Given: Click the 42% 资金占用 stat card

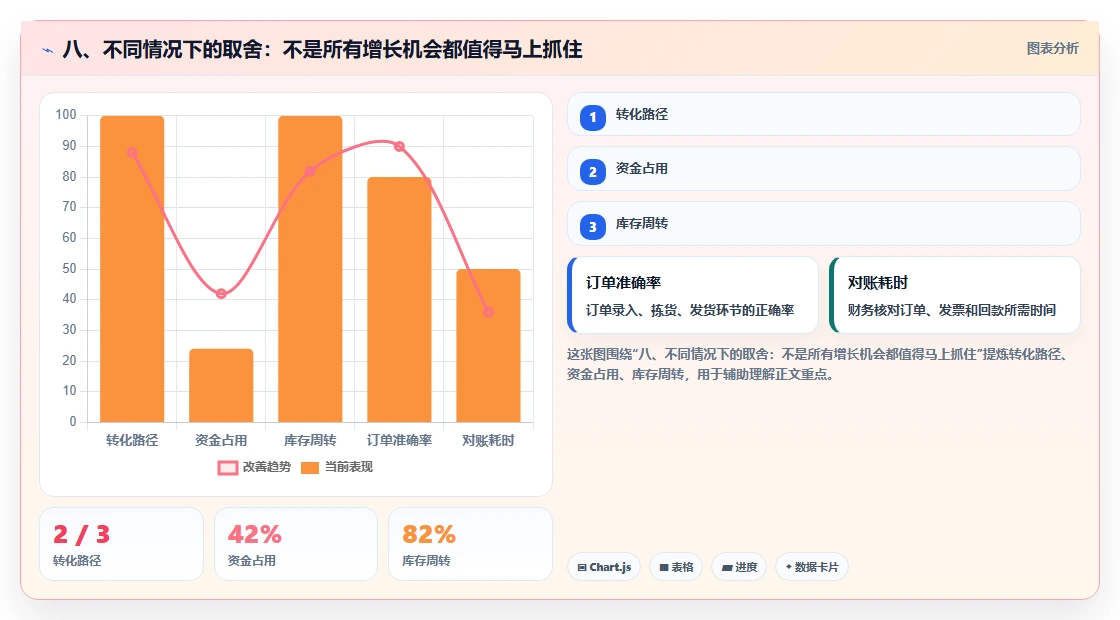Looking at the screenshot, I should 296,544.
